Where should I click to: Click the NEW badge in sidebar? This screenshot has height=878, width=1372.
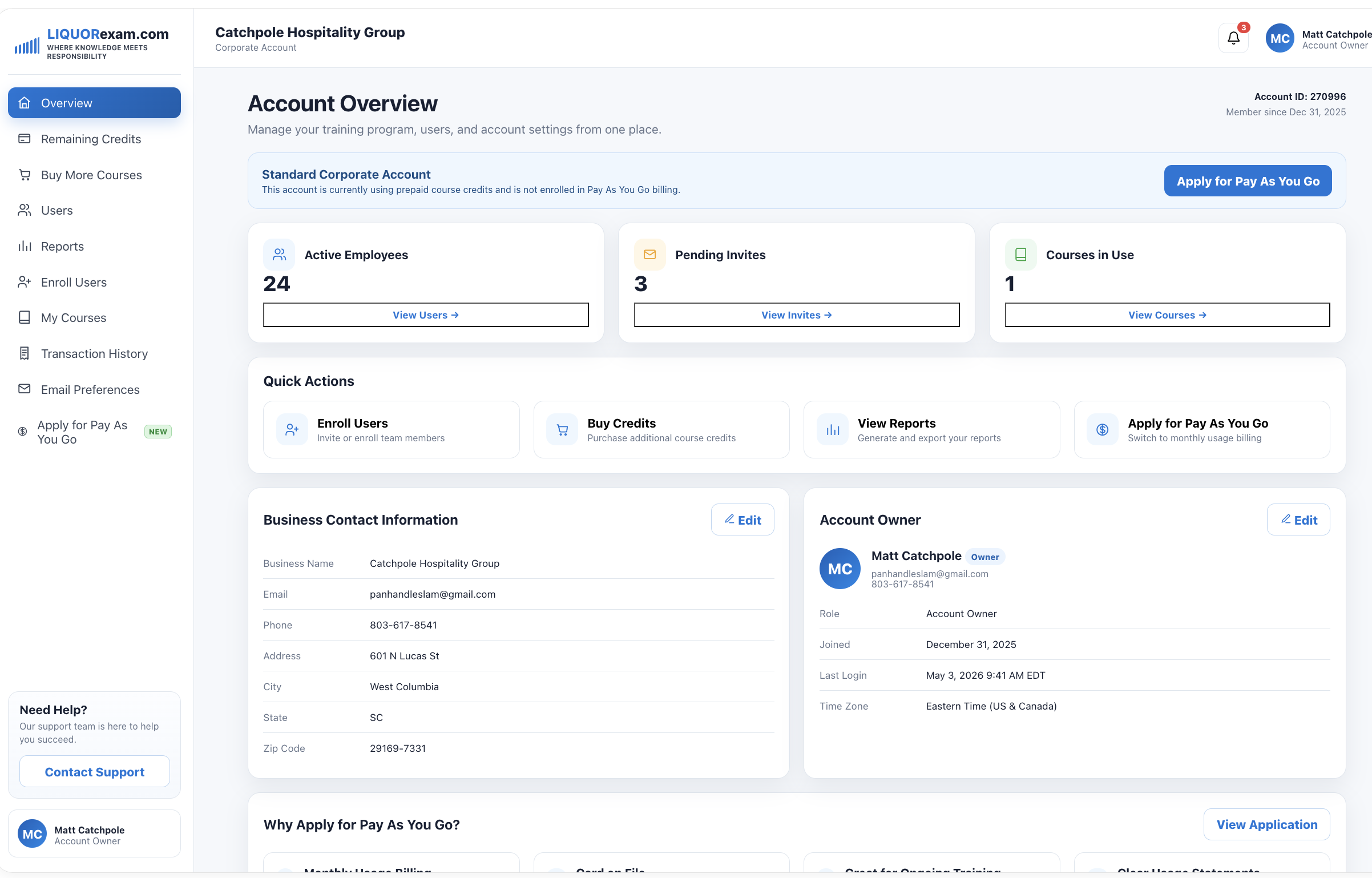(x=158, y=432)
